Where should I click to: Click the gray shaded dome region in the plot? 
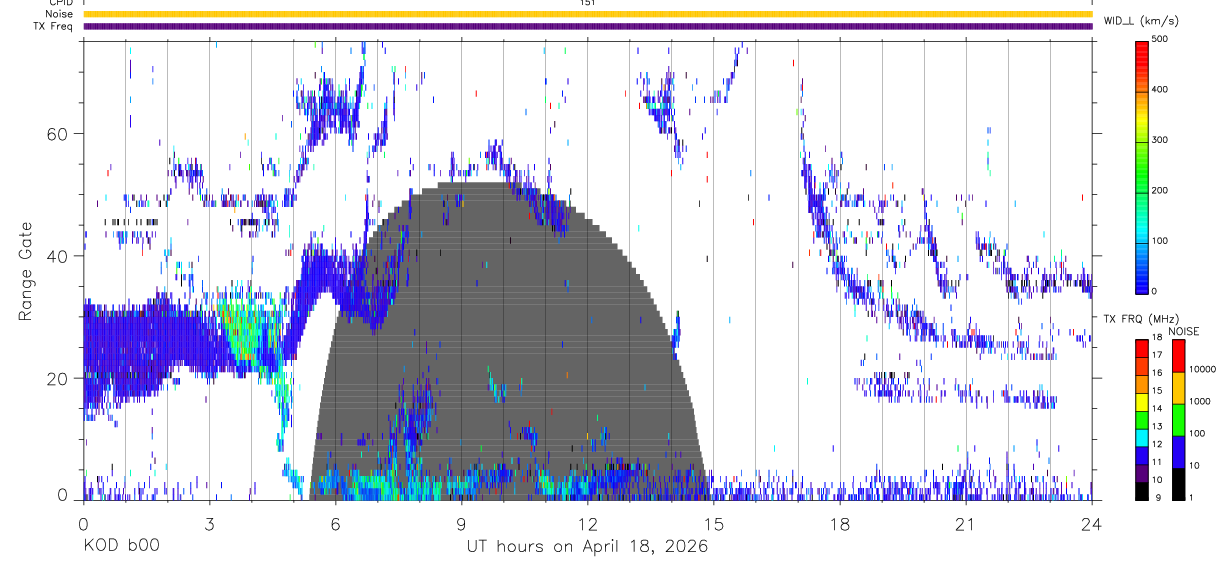tap(510, 340)
